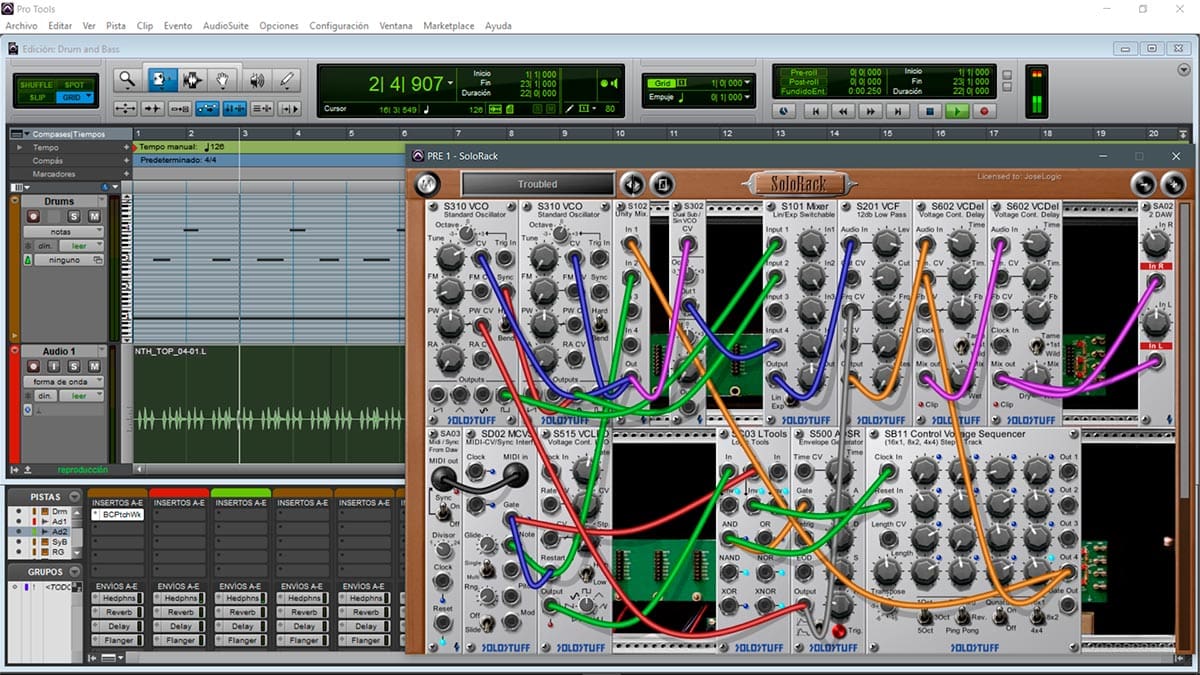Enable SHUFFLE edit mode
The image size is (1200, 675).
pos(37,85)
